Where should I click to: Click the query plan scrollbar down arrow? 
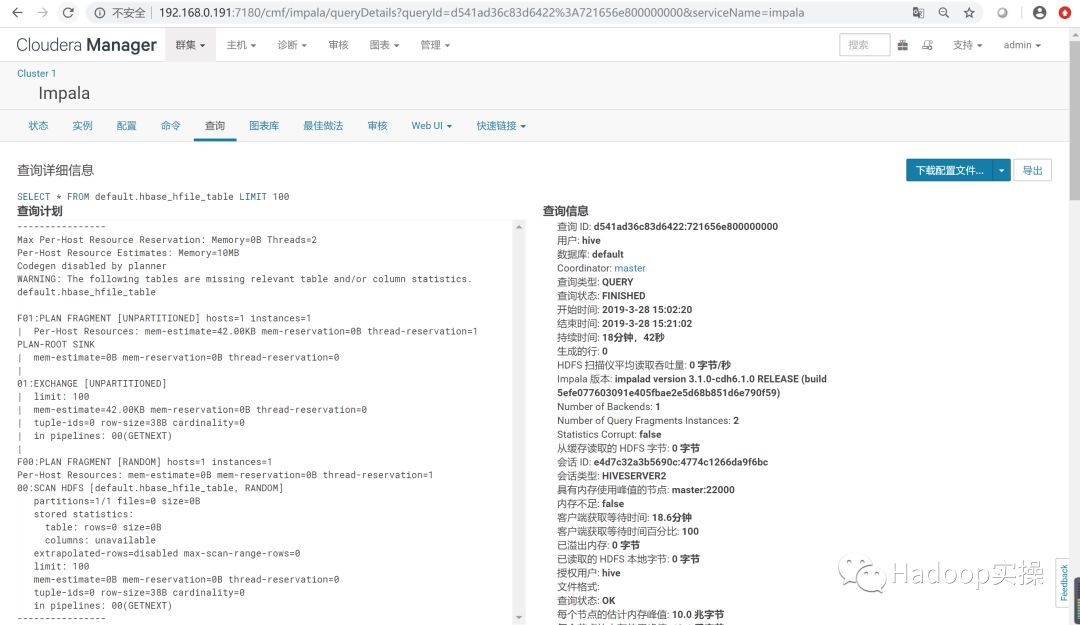tap(519, 617)
